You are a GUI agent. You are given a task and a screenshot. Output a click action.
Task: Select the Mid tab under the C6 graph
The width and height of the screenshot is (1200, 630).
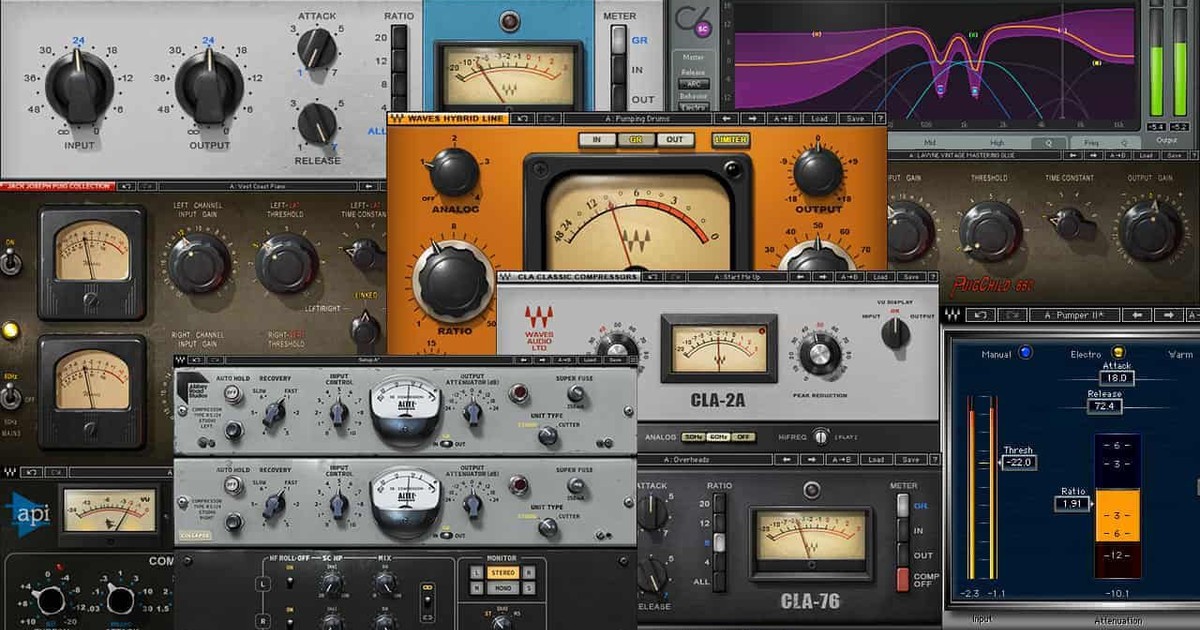pyautogui.click(x=929, y=143)
